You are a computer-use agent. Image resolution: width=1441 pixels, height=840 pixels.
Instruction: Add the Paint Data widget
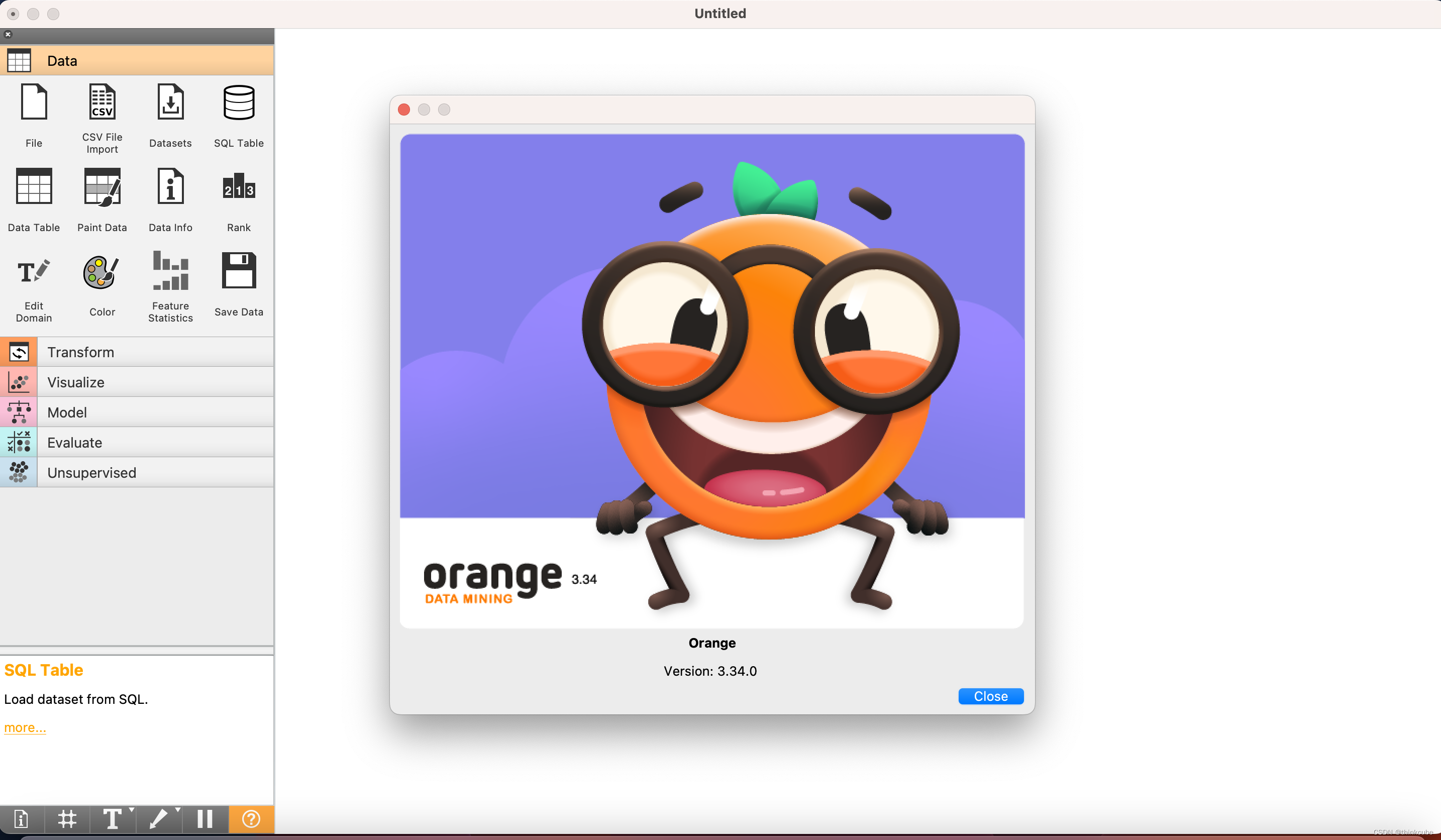coord(102,199)
